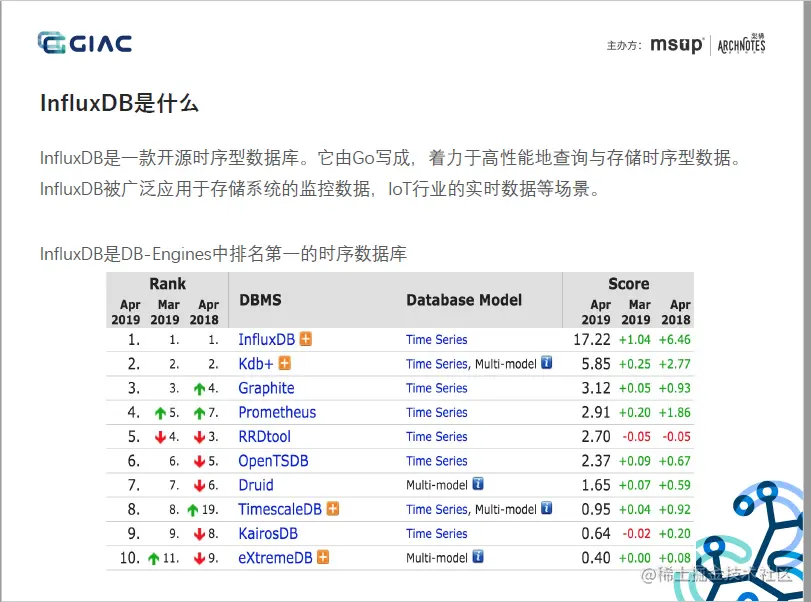Open the Graphite link
Screen dimensions: 811x602
coord(266,388)
